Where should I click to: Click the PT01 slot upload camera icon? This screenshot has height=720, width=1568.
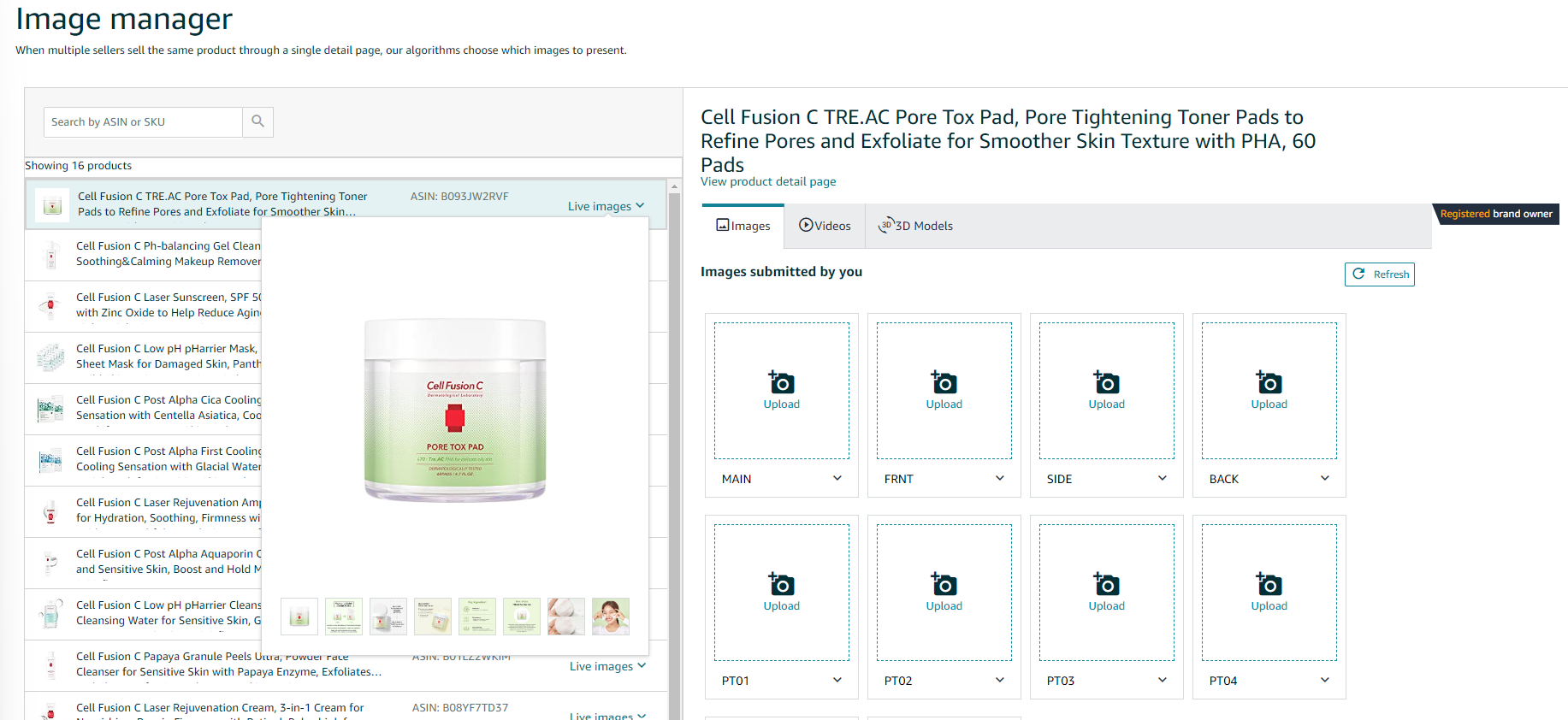[x=781, y=583]
